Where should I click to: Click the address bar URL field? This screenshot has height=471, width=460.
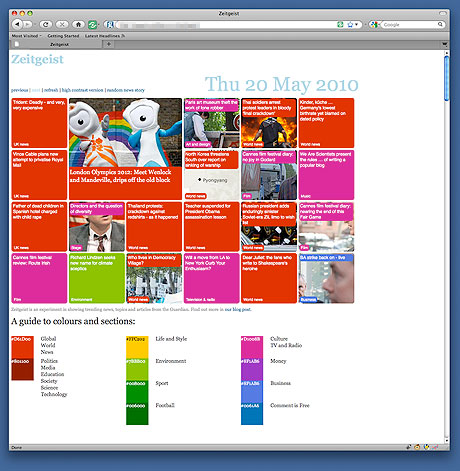coord(226,24)
